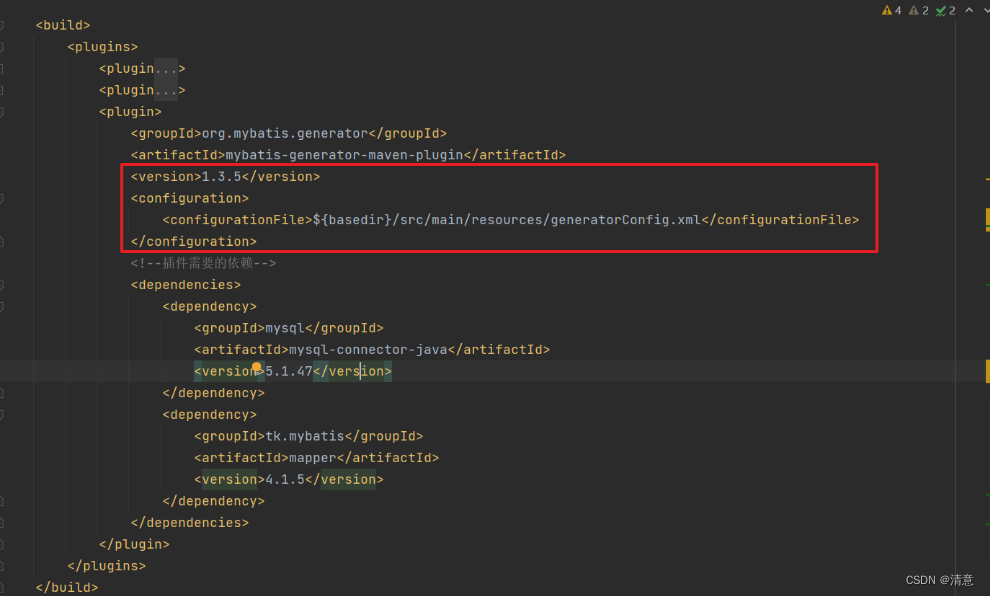Click the artifactId mapper line
This screenshot has width=990, height=596.
pos(316,458)
